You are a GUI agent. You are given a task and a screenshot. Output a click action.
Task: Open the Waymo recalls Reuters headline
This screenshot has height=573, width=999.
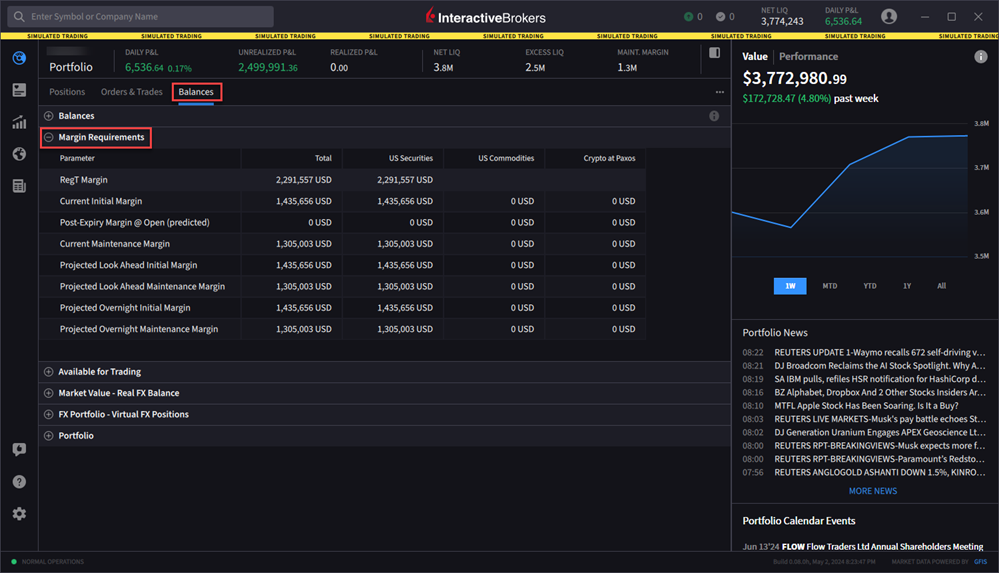click(879, 352)
